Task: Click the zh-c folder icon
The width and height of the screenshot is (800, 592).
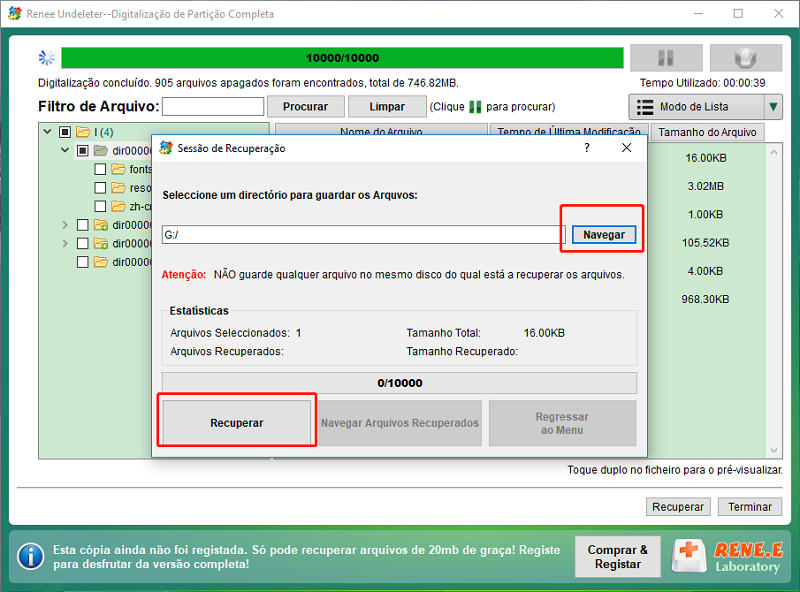Action: (x=118, y=206)
